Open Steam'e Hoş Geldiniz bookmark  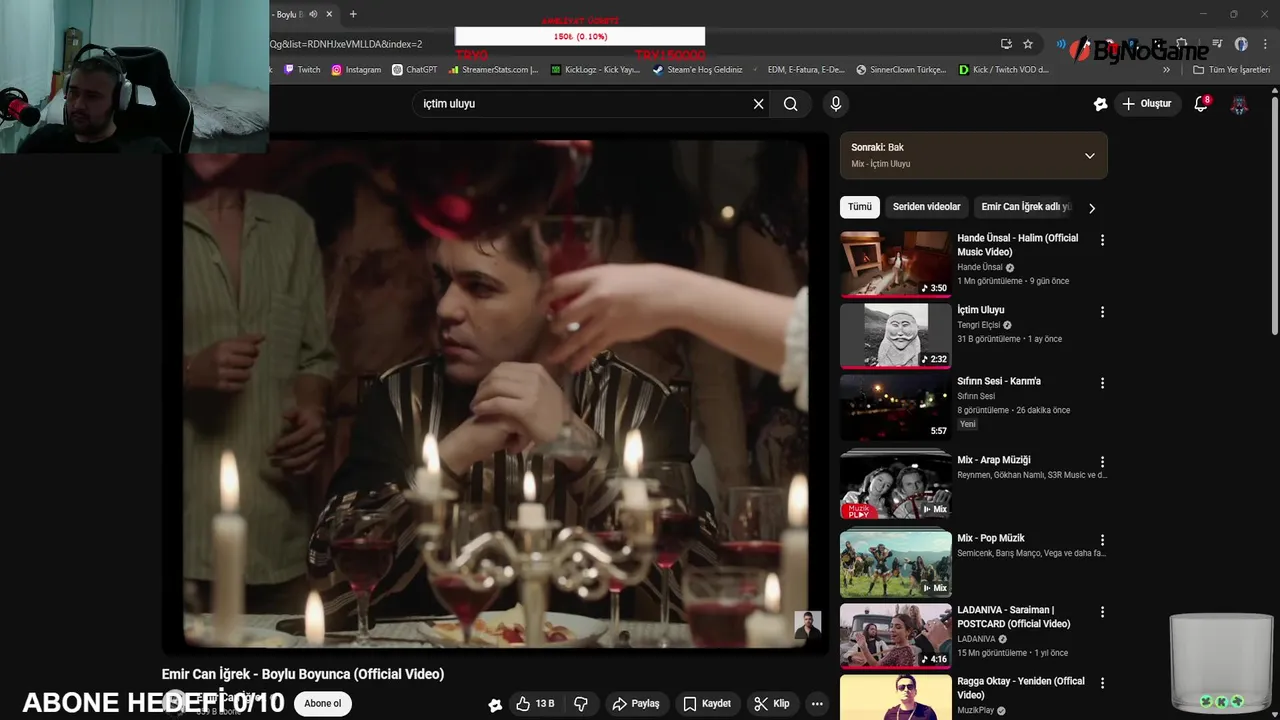coord(698,70)
